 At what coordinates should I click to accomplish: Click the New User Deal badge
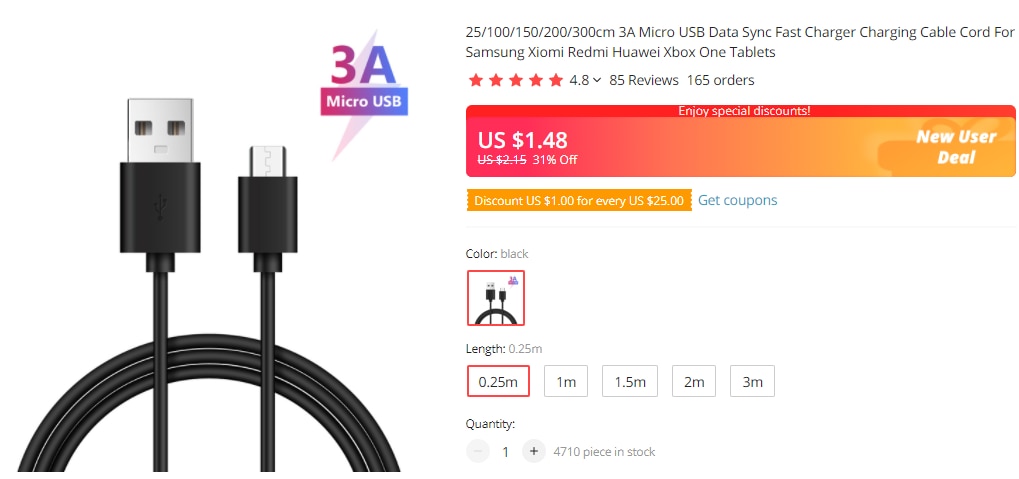956,146
